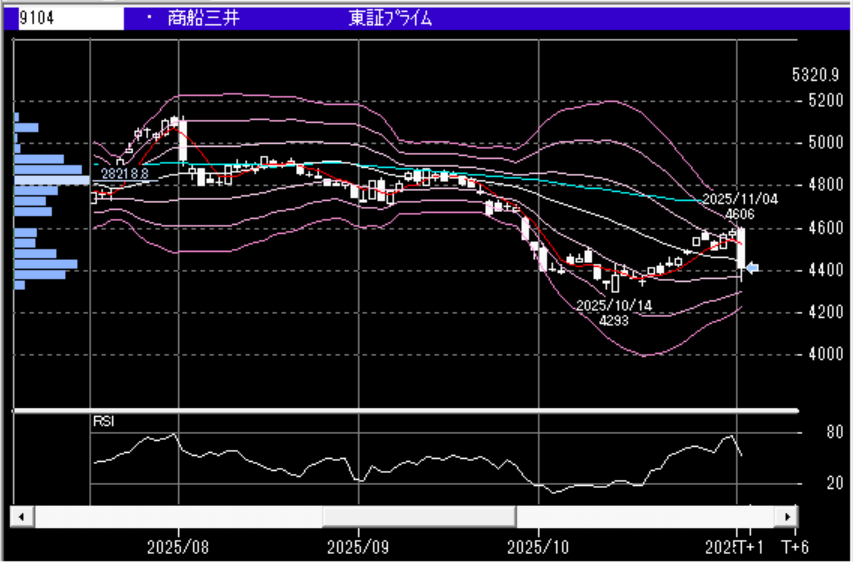Click the 5320.9 price label at top right

click(x=815, y=75)
